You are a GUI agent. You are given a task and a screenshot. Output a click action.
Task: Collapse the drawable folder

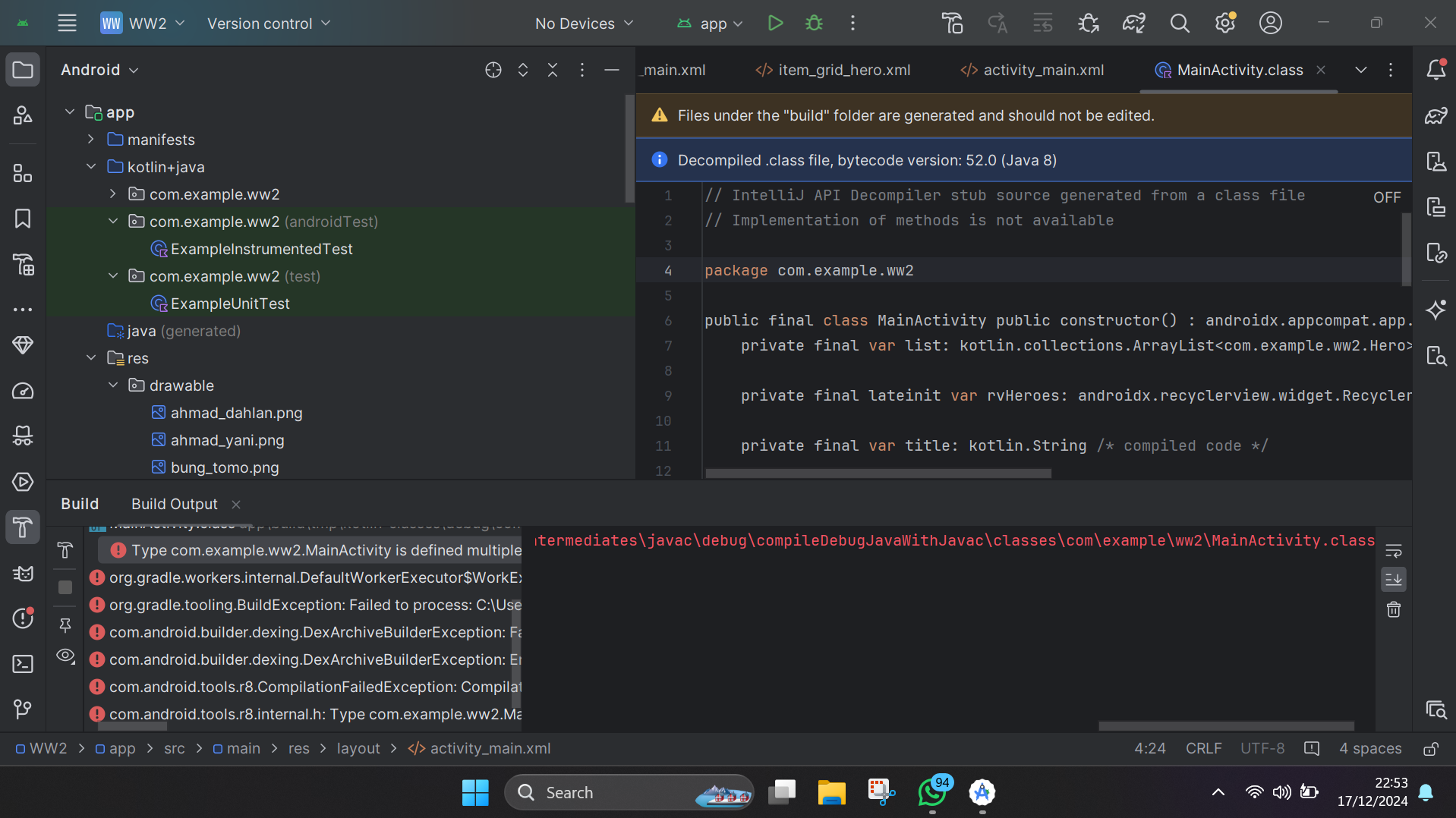(113, 385)
